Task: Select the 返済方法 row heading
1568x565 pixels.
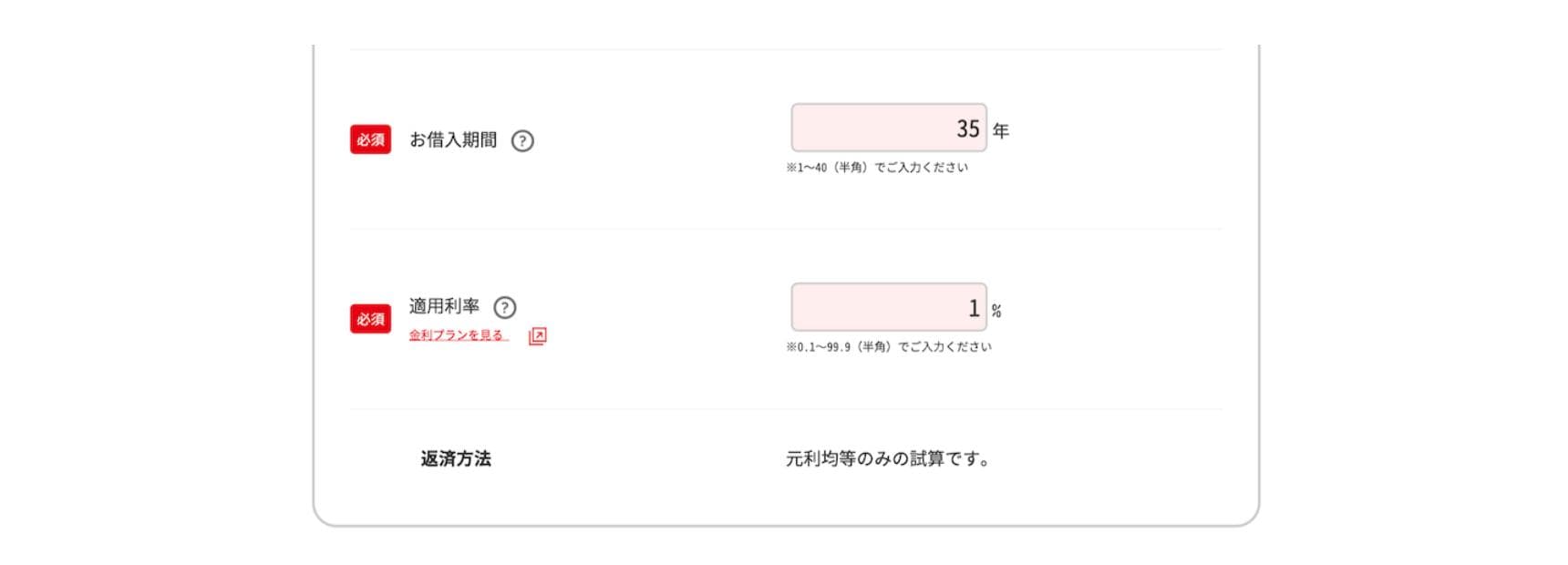Action: coord(456,458)
